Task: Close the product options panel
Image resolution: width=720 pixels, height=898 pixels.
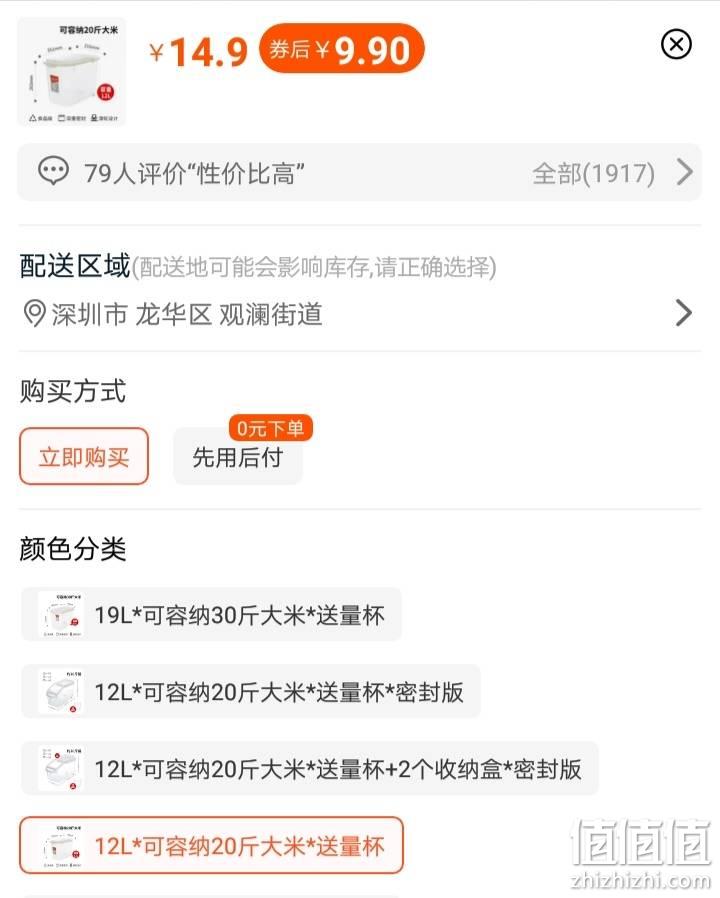Action: 676,45
